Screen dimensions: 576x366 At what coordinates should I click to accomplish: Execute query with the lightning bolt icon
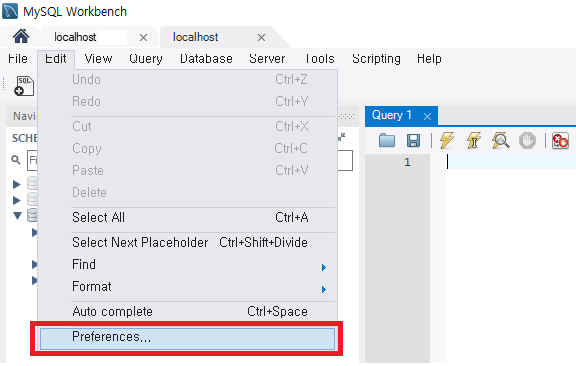coord(447,140)
